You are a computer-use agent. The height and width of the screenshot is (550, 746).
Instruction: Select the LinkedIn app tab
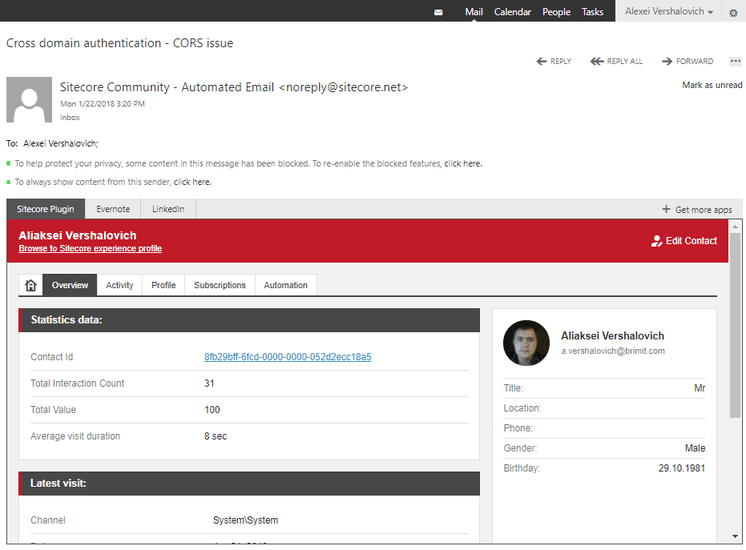click(168, 209)
